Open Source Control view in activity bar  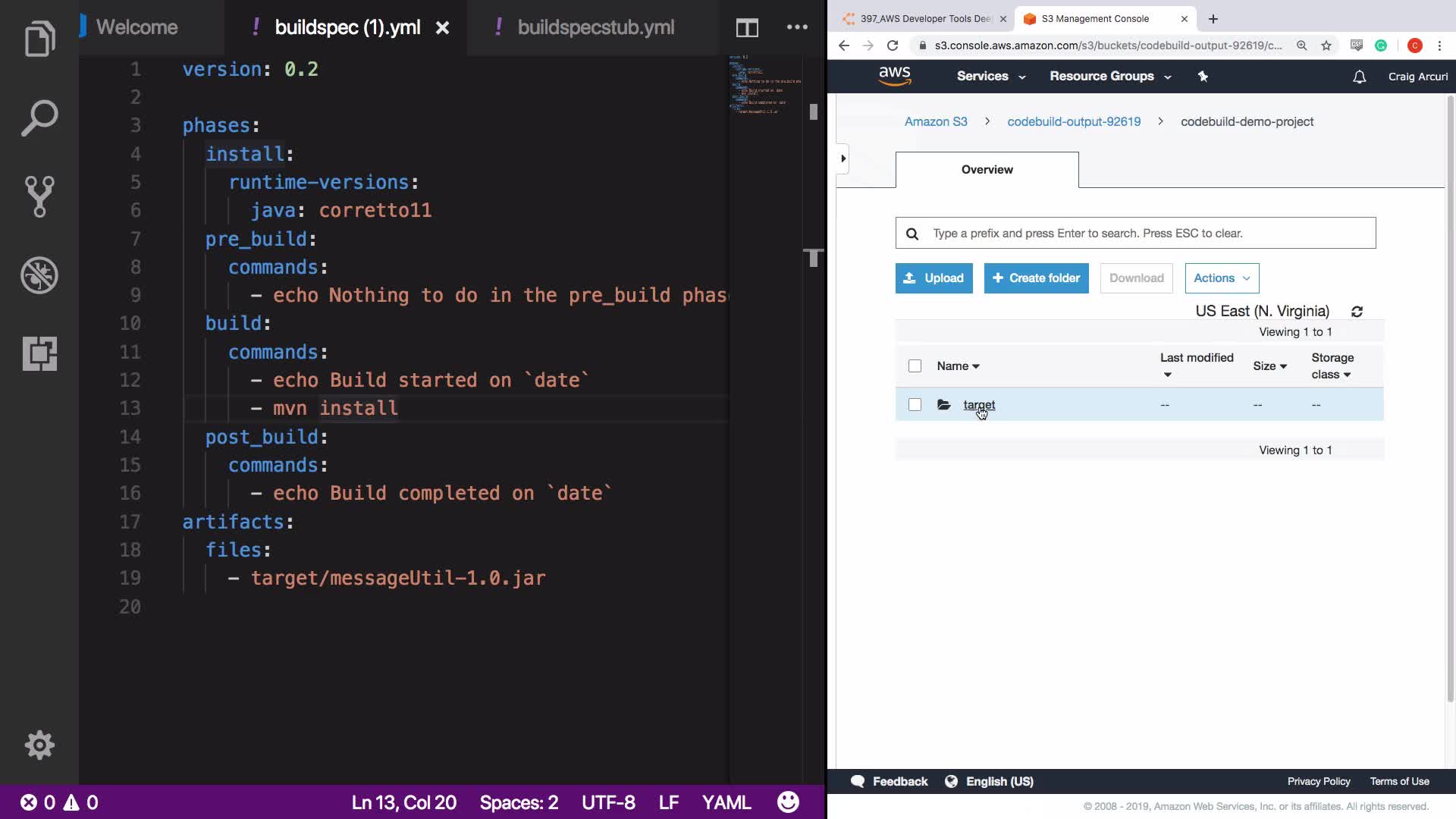[39, 196]
